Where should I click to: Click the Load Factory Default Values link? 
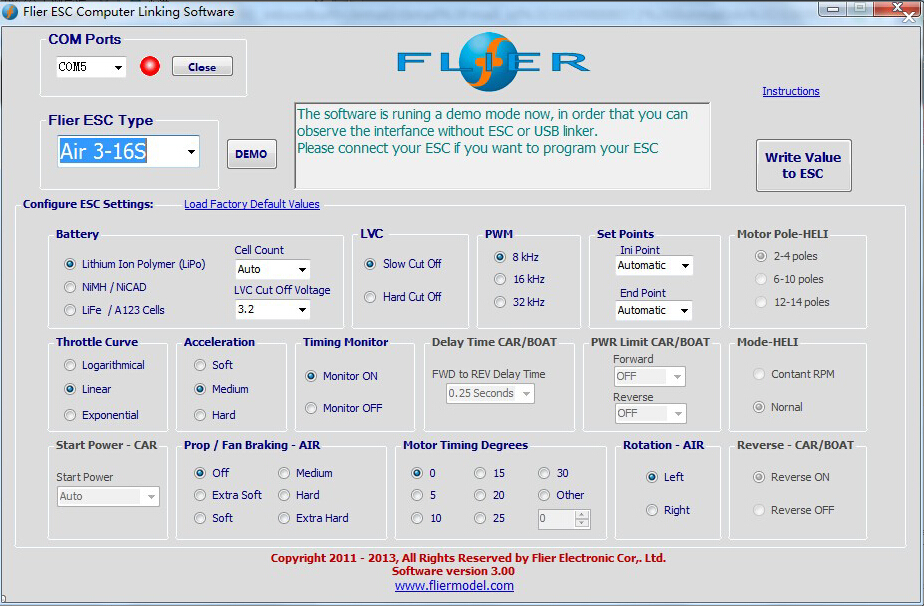pyautogui.click(x=252, y=204)
